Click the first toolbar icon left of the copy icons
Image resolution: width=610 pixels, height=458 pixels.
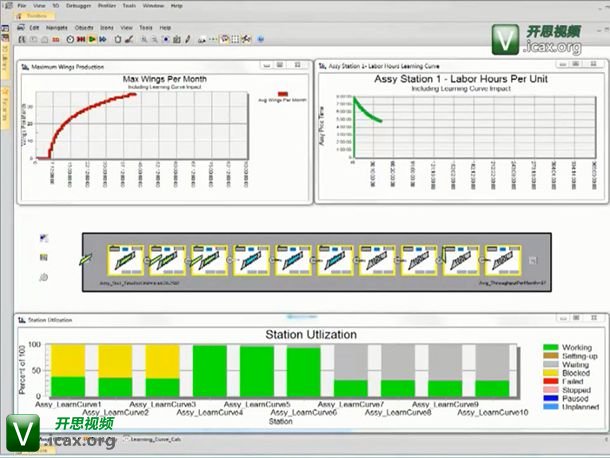tap(22, 40)
